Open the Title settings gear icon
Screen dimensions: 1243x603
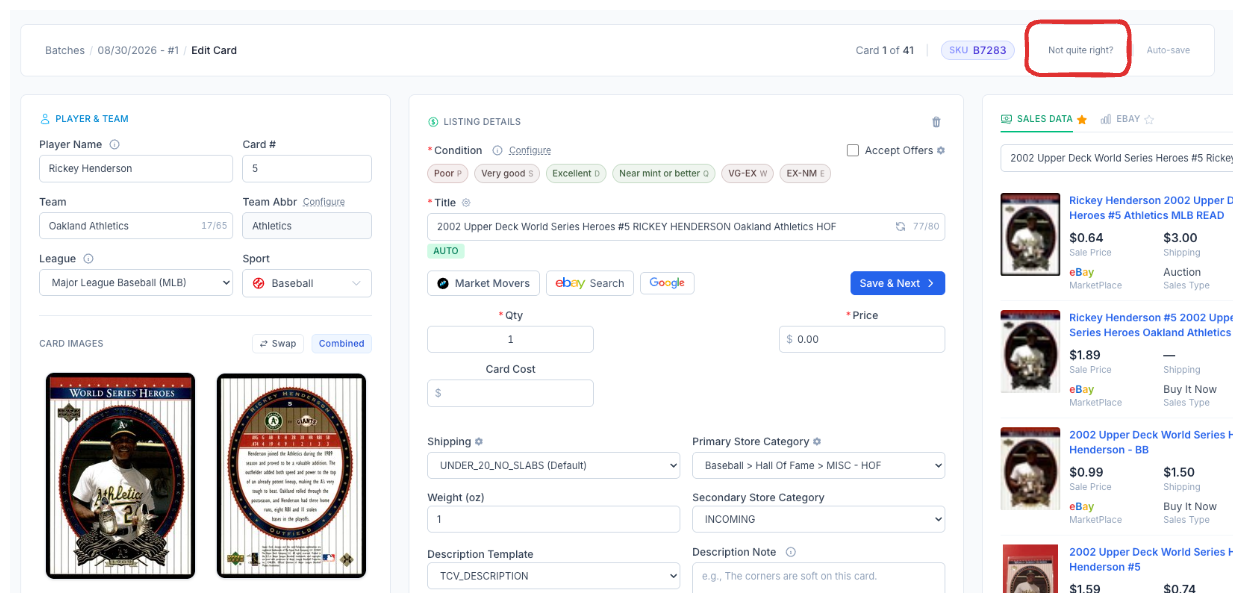click(466, 202)
